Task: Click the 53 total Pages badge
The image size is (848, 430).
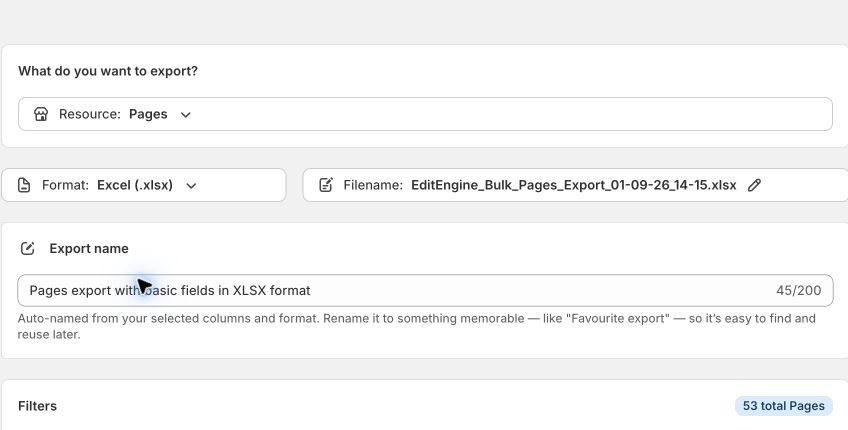Action: (784, 406)
